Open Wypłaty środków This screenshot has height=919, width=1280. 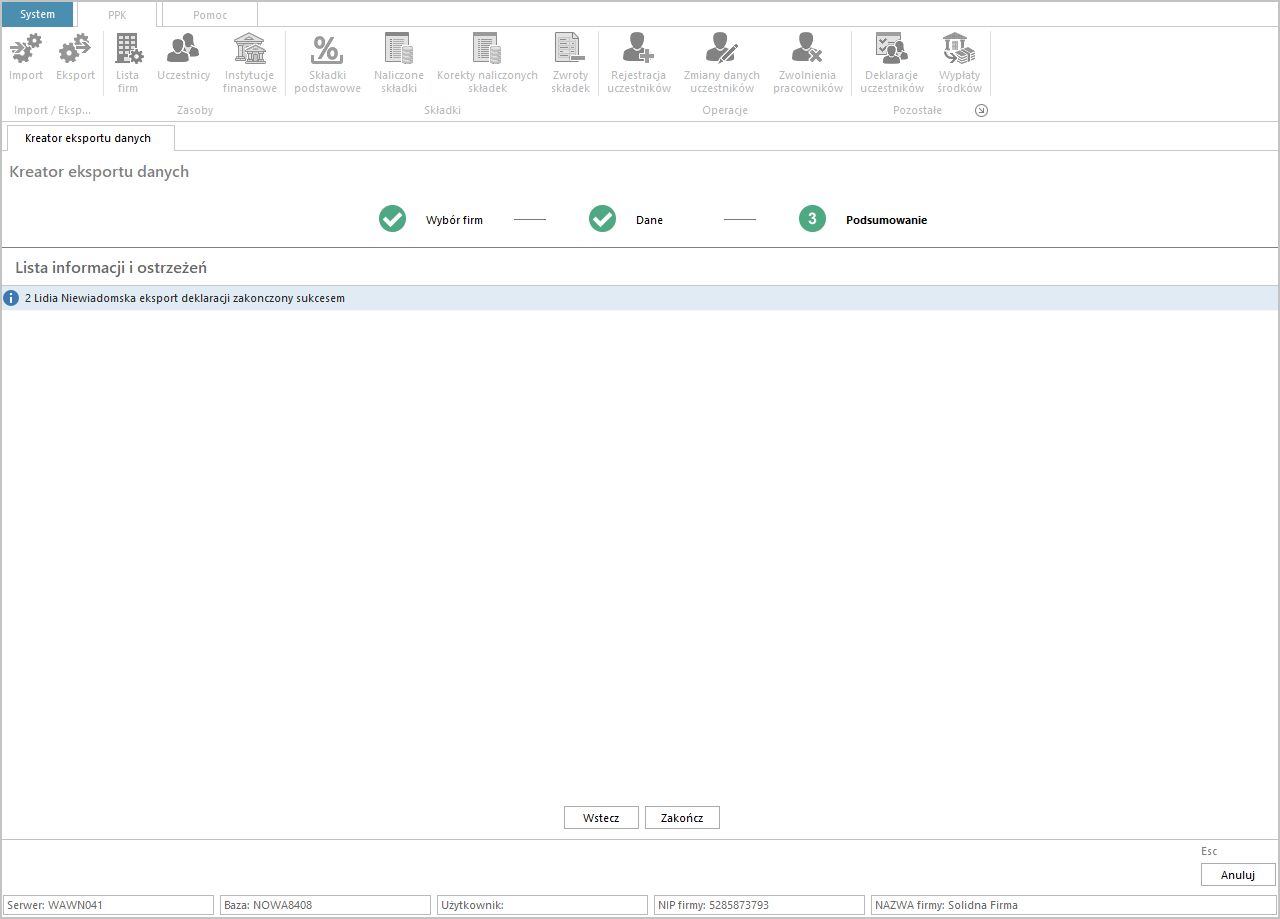[960, 64]
